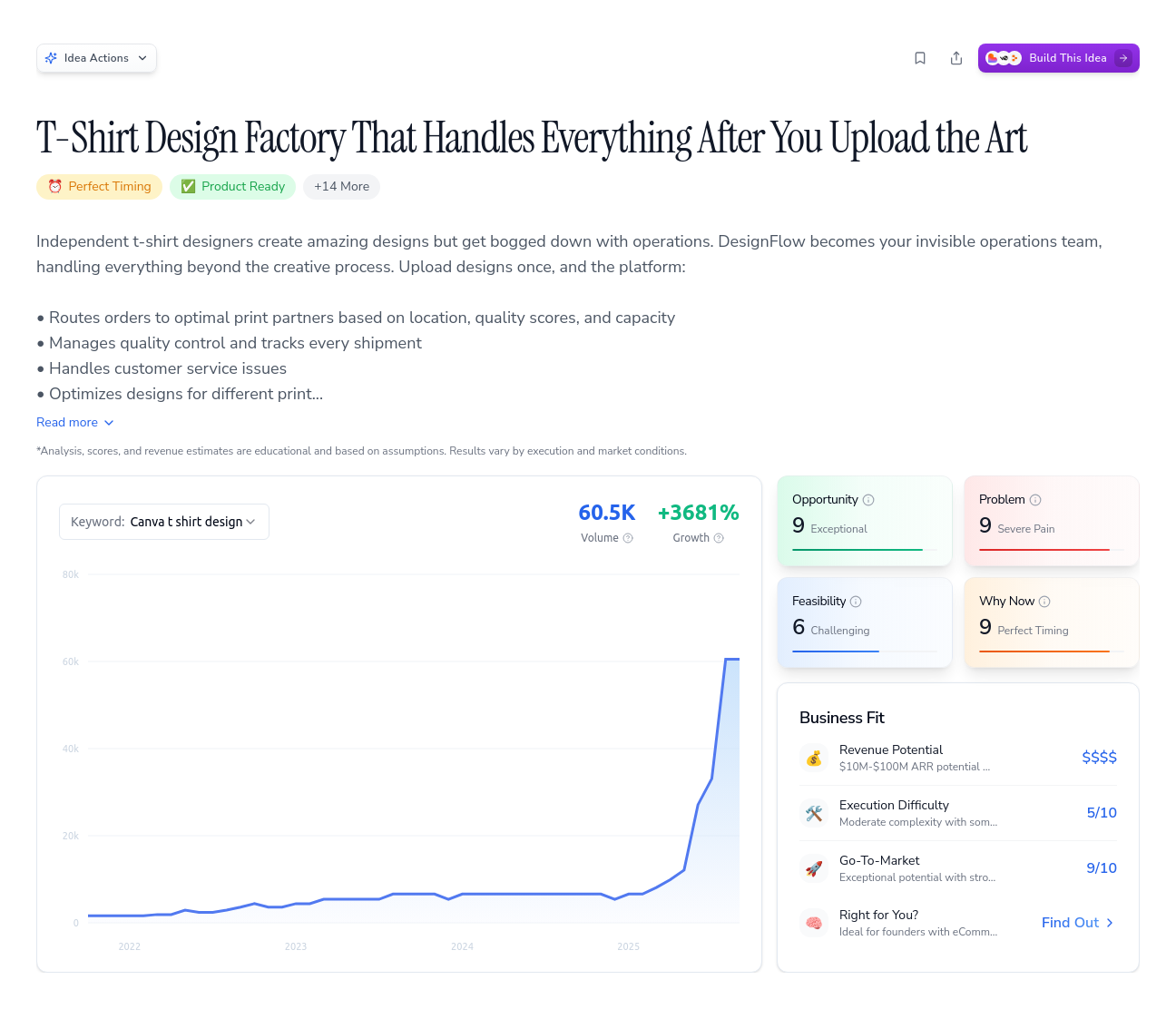Click the money bag icon beside Revenue Potential
Viewport: 1176px width, 1009px height.
coord(814,758)
